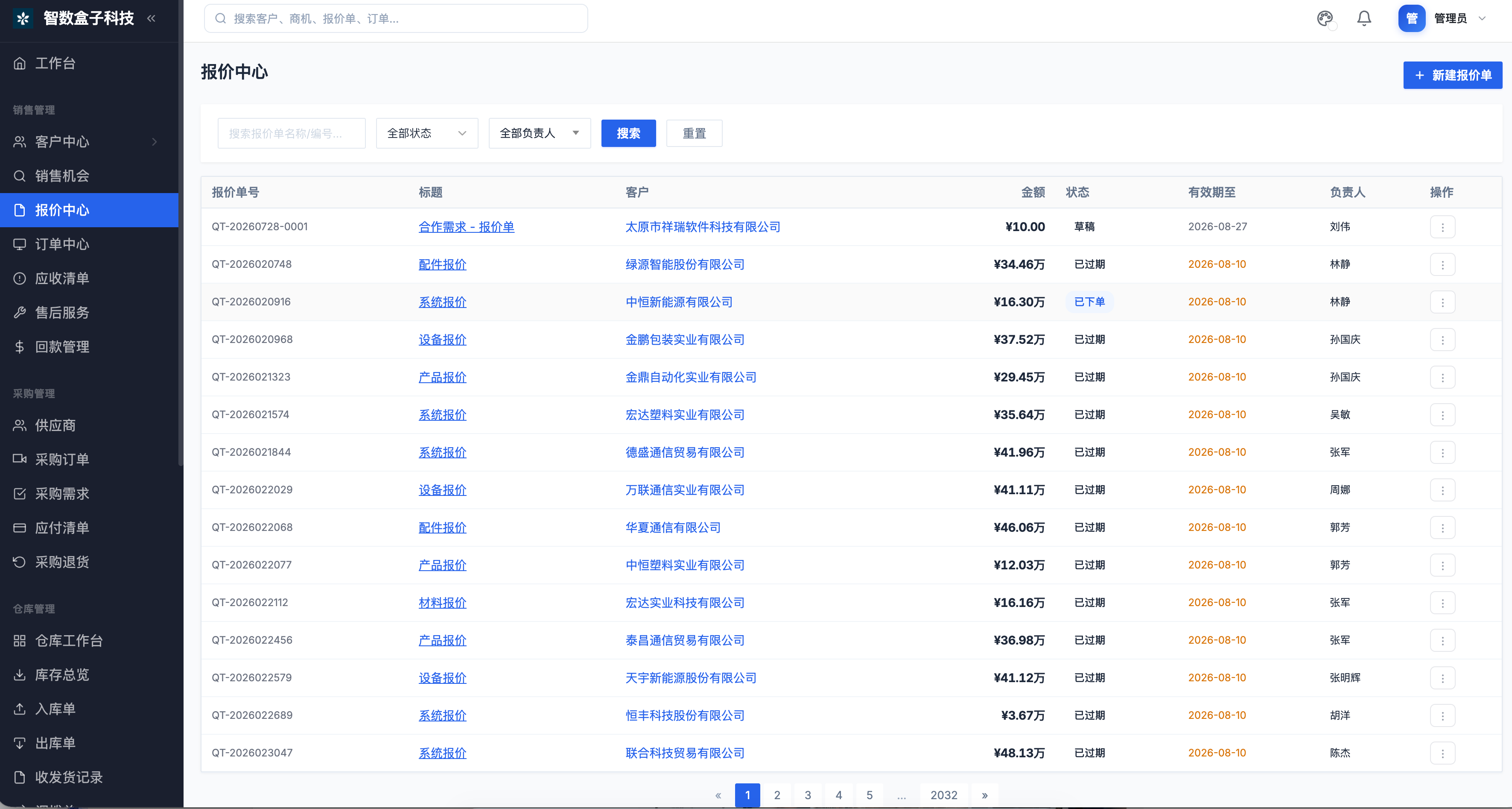Open 仓库工作台 in the sidebar
This screenshot has width=1512, height=809.
coord(89,641)
